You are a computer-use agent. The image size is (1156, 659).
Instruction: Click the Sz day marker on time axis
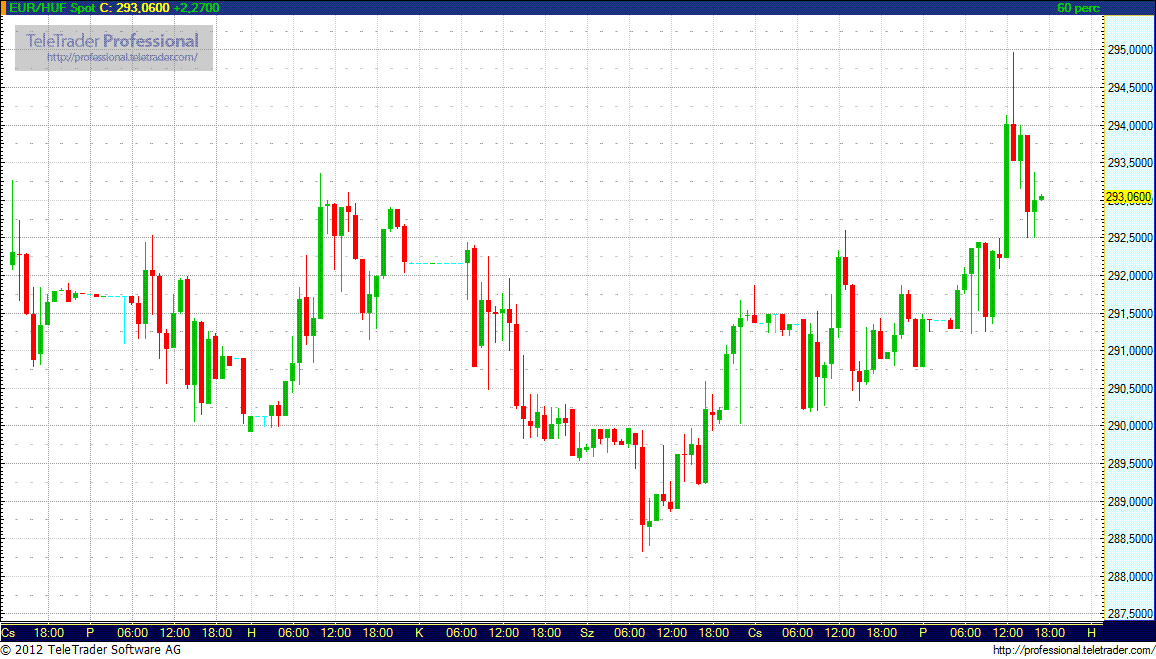(x=587, y=632)
